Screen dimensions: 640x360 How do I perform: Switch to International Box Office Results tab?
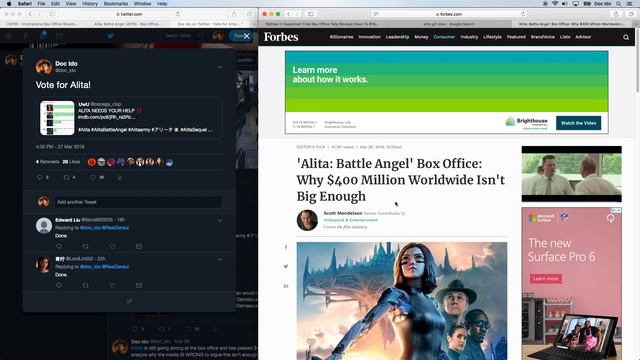pos(43,24)
